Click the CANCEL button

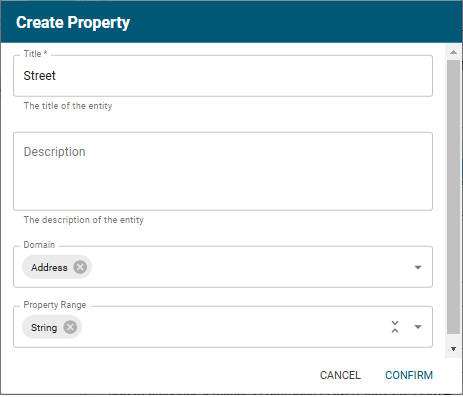coord(340,375)
